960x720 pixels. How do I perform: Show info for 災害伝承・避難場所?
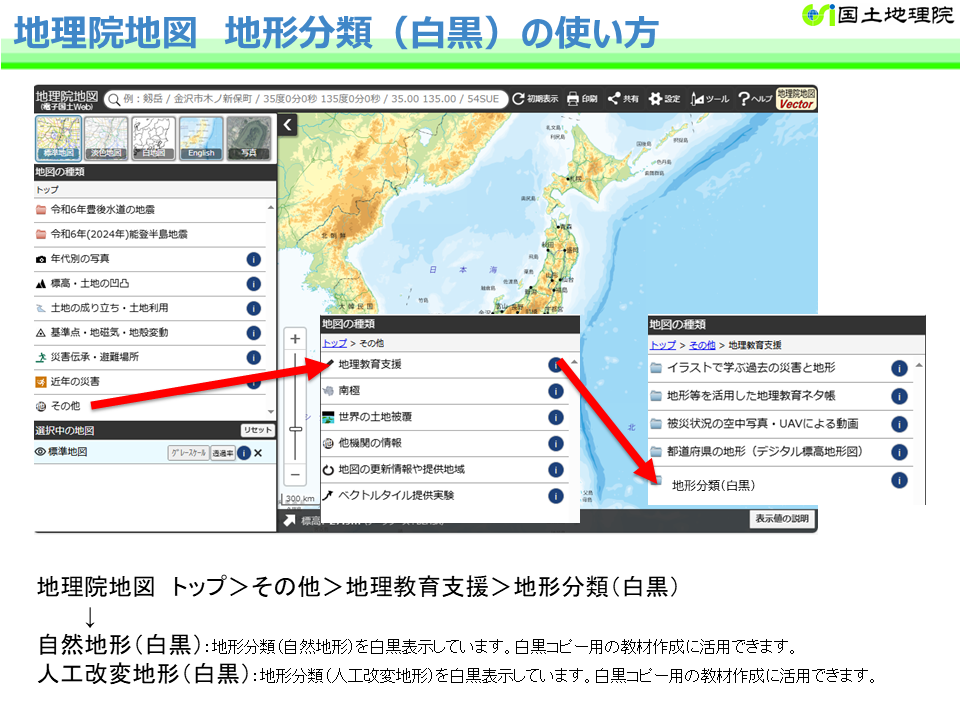click(253, 357)
